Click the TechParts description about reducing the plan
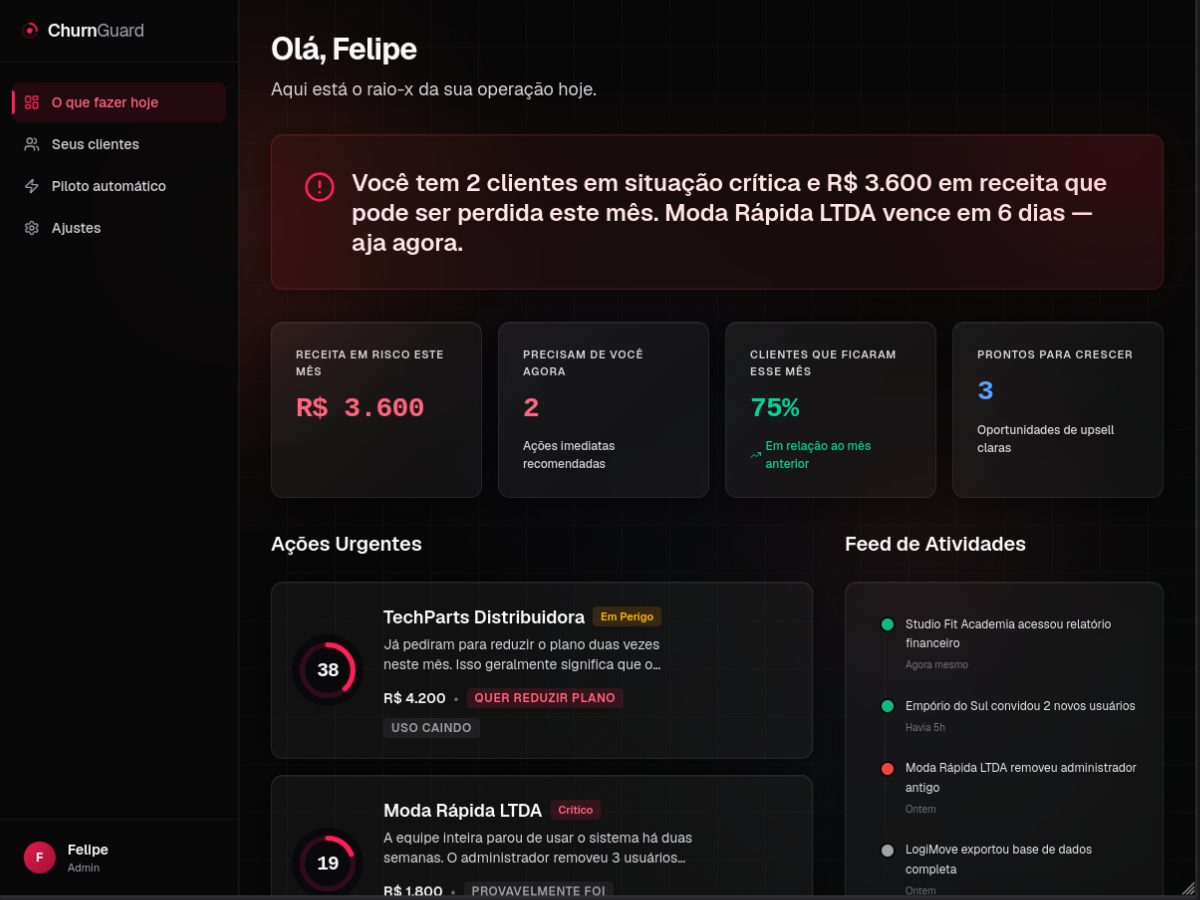This screenshot has height=900, width=1200. 522,654
